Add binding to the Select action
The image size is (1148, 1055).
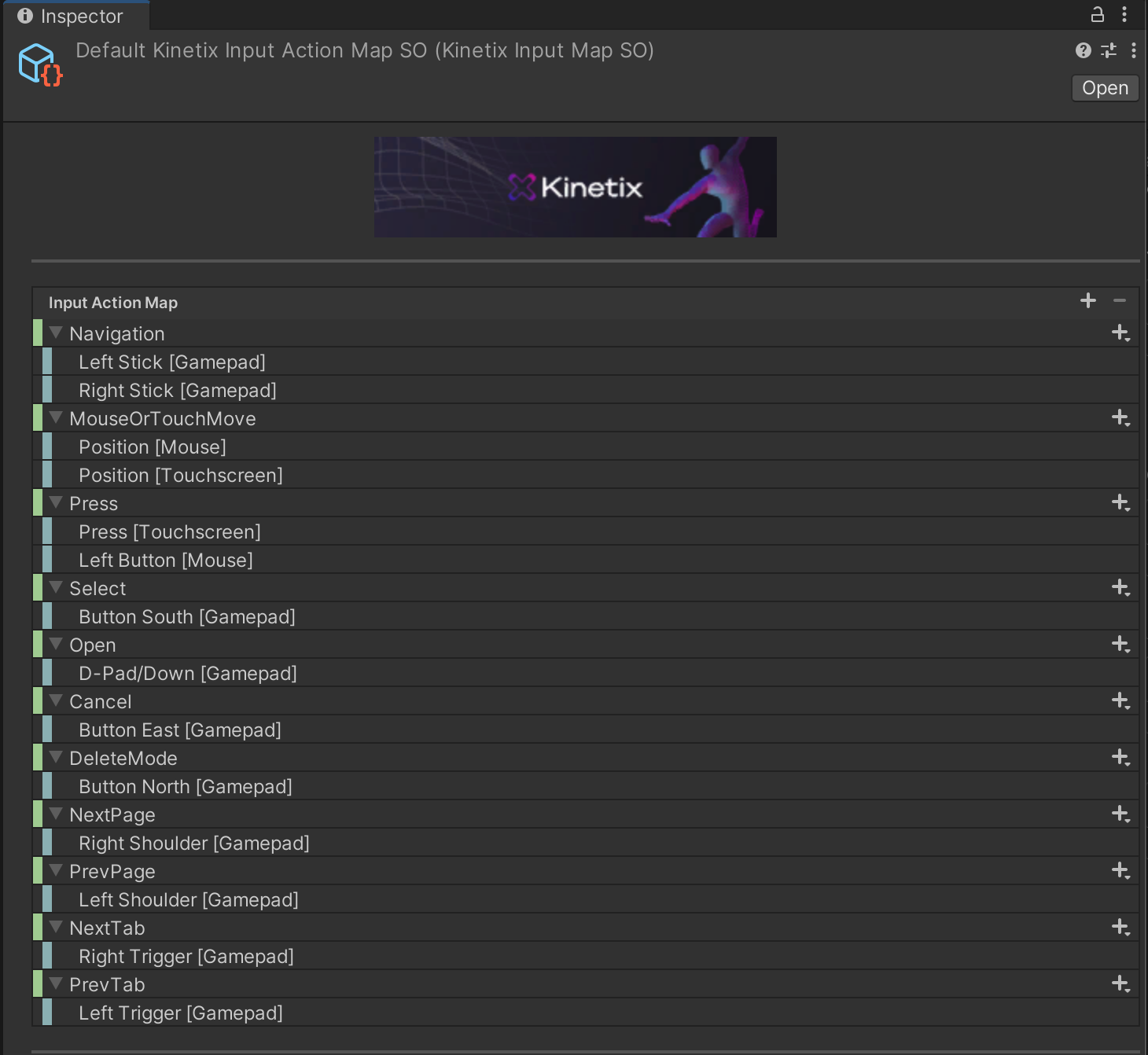tap(1120, 588)
